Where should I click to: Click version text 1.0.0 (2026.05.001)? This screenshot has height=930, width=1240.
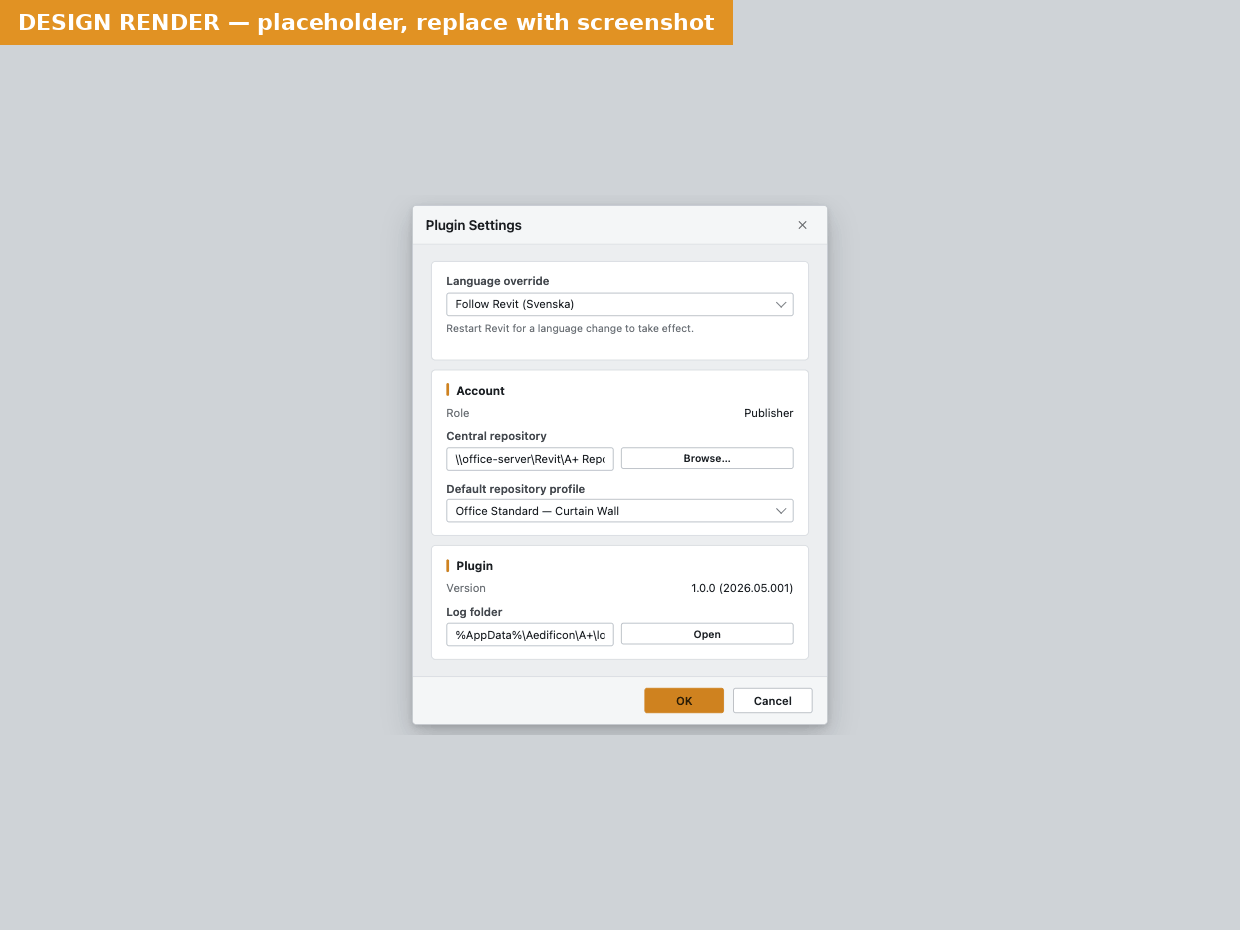pos(742,588)
